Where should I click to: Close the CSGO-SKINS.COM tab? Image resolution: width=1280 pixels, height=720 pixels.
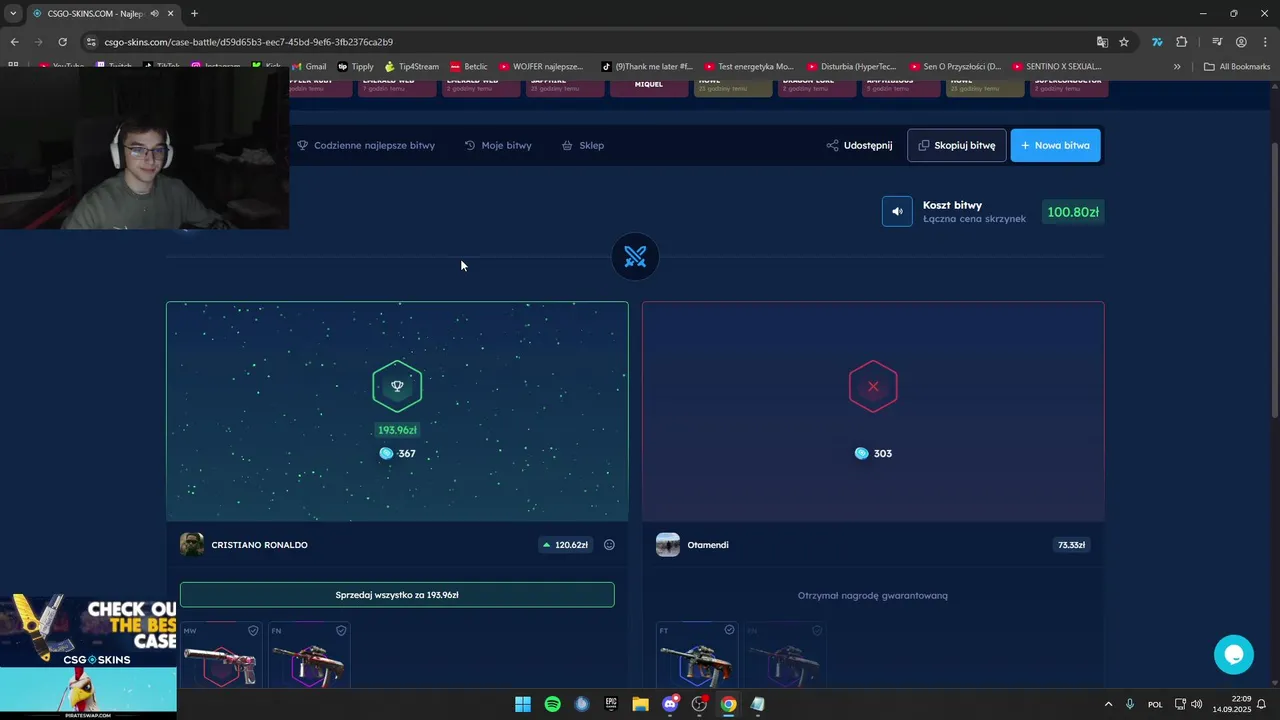pyautogui.click(x=171, y=13)
